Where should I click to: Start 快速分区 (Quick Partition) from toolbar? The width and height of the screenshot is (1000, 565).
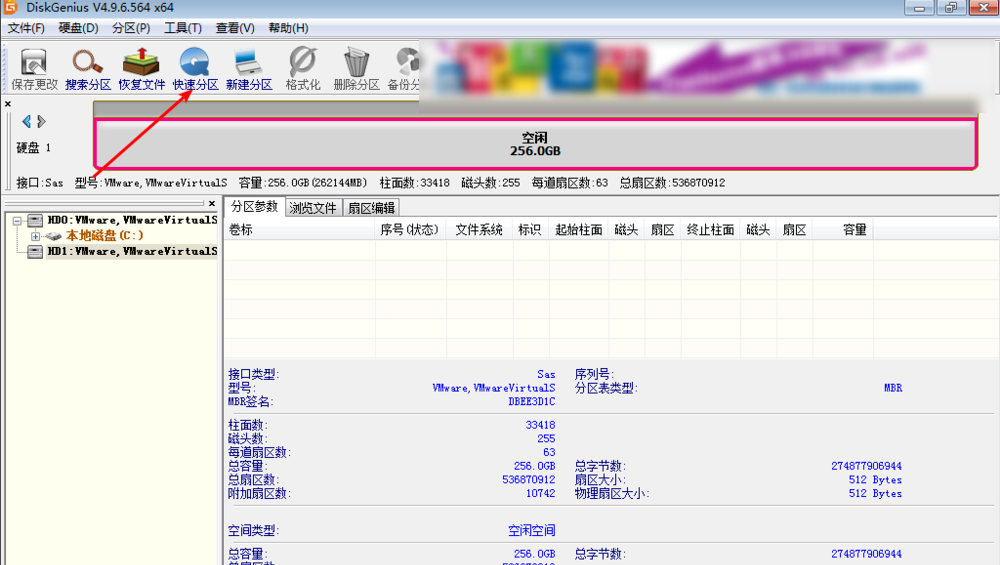coord(195,68)
